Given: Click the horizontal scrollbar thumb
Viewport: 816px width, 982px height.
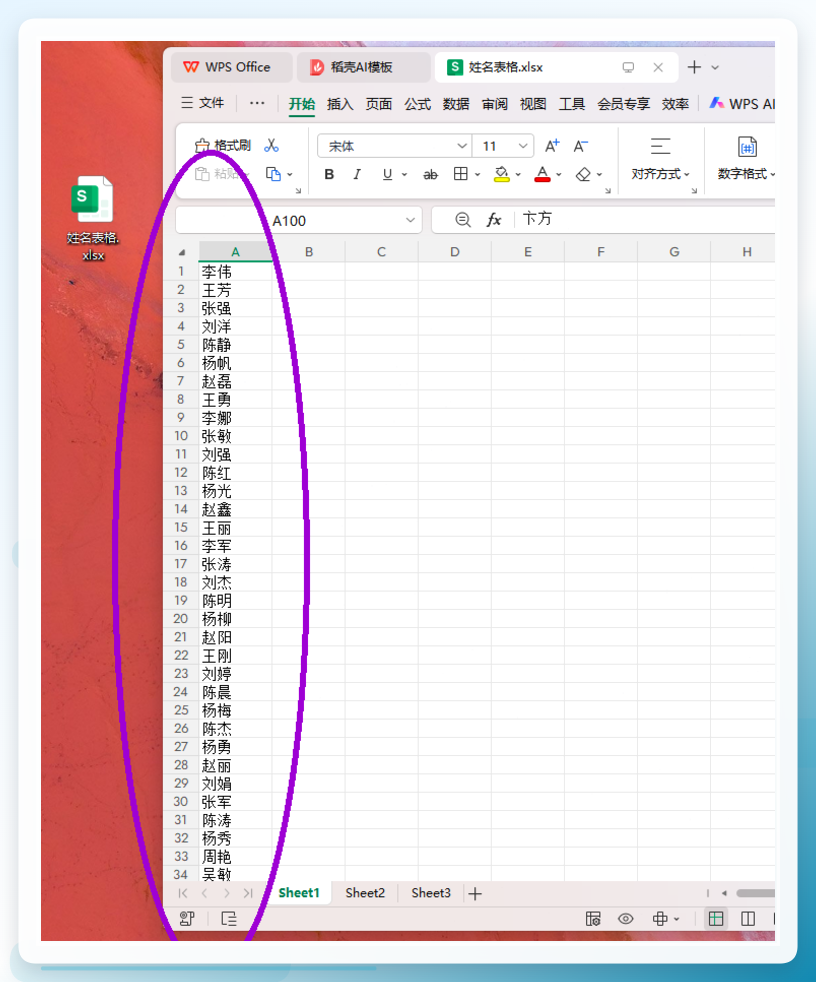Looking at the screenshot, I should click(x=756, y=893).
